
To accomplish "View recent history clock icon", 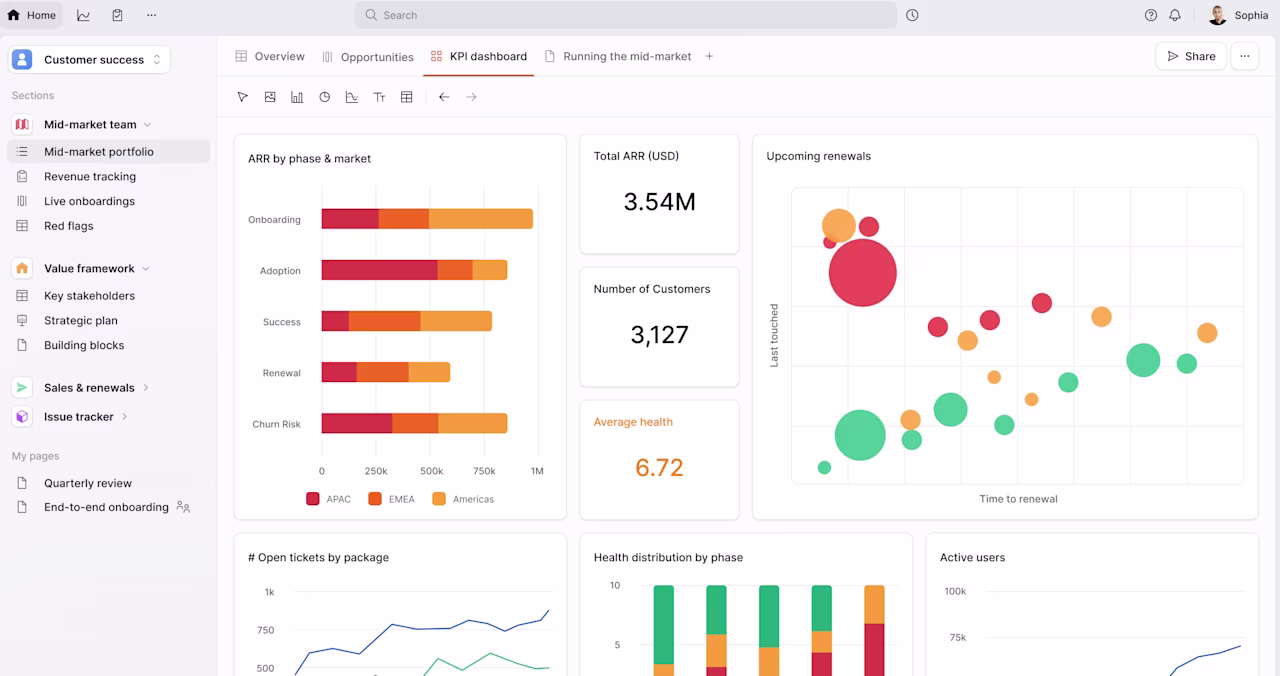I will tap(912, 15).
